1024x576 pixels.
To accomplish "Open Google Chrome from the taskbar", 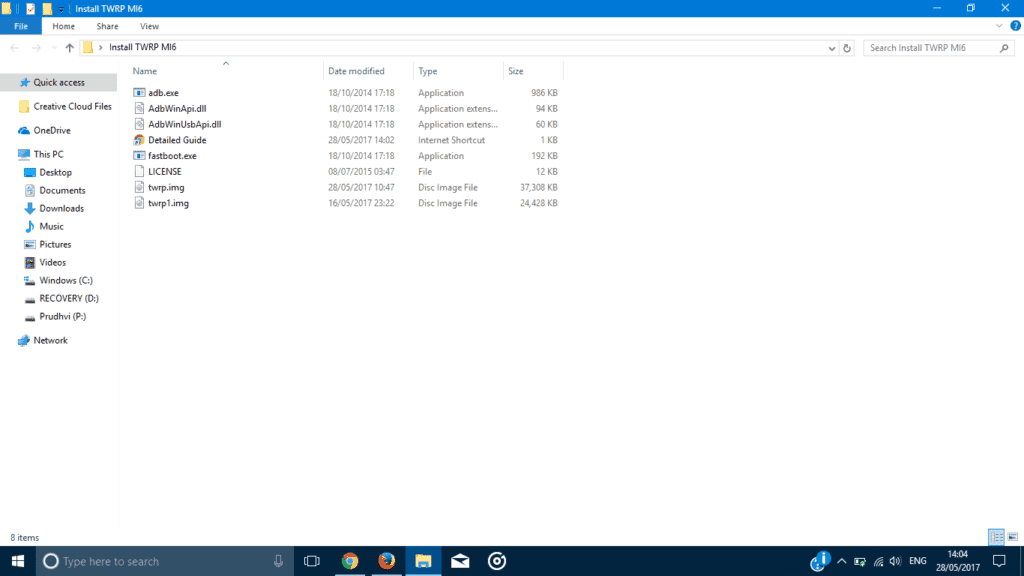I will click(x=350, y=561).
